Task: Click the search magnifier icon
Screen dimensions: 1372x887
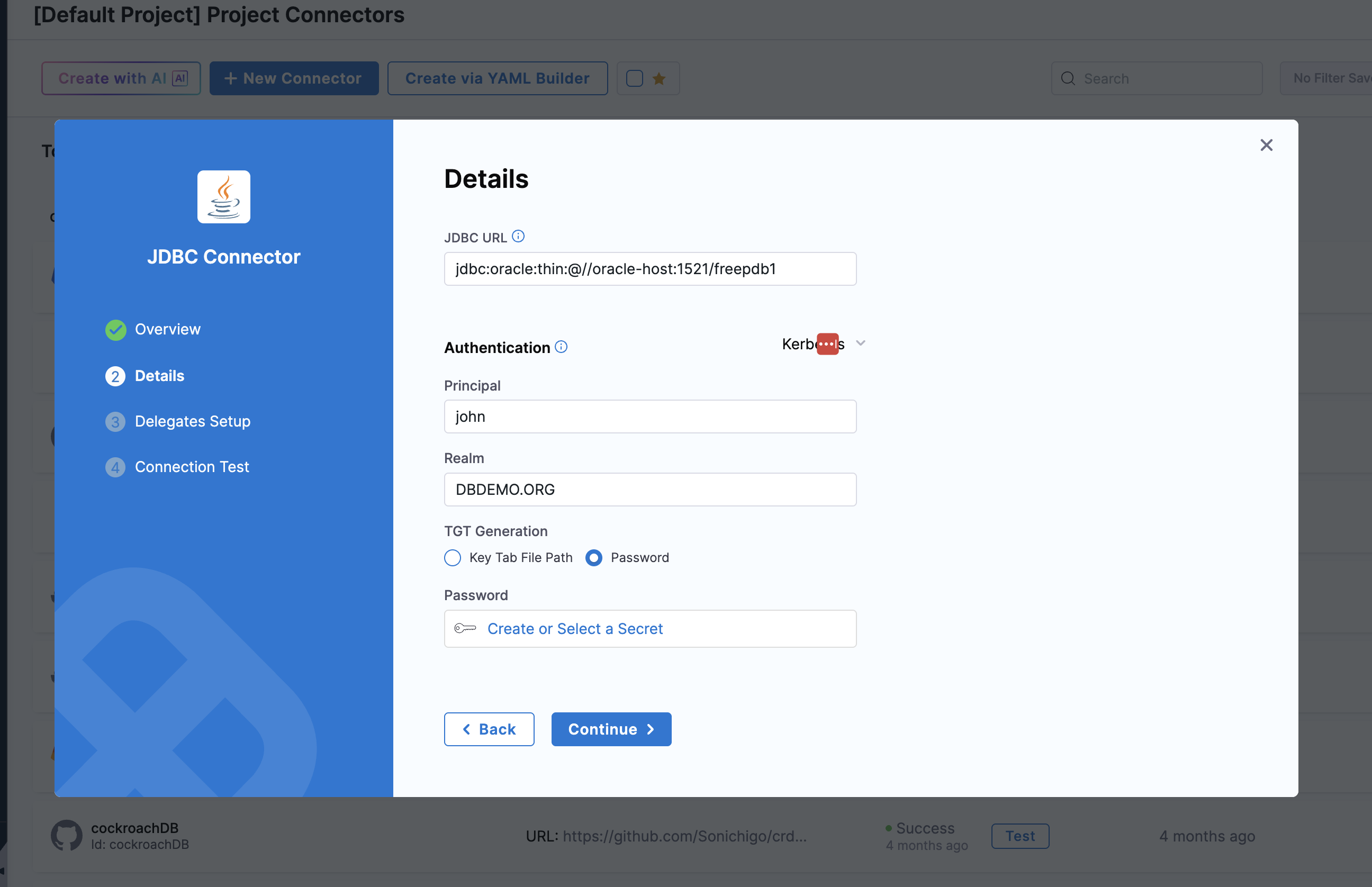Action: [1069, 78]
